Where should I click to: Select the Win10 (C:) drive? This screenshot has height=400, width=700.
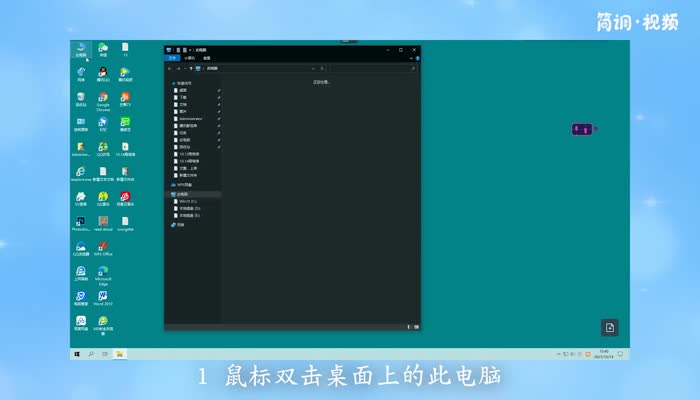(186, 201)
